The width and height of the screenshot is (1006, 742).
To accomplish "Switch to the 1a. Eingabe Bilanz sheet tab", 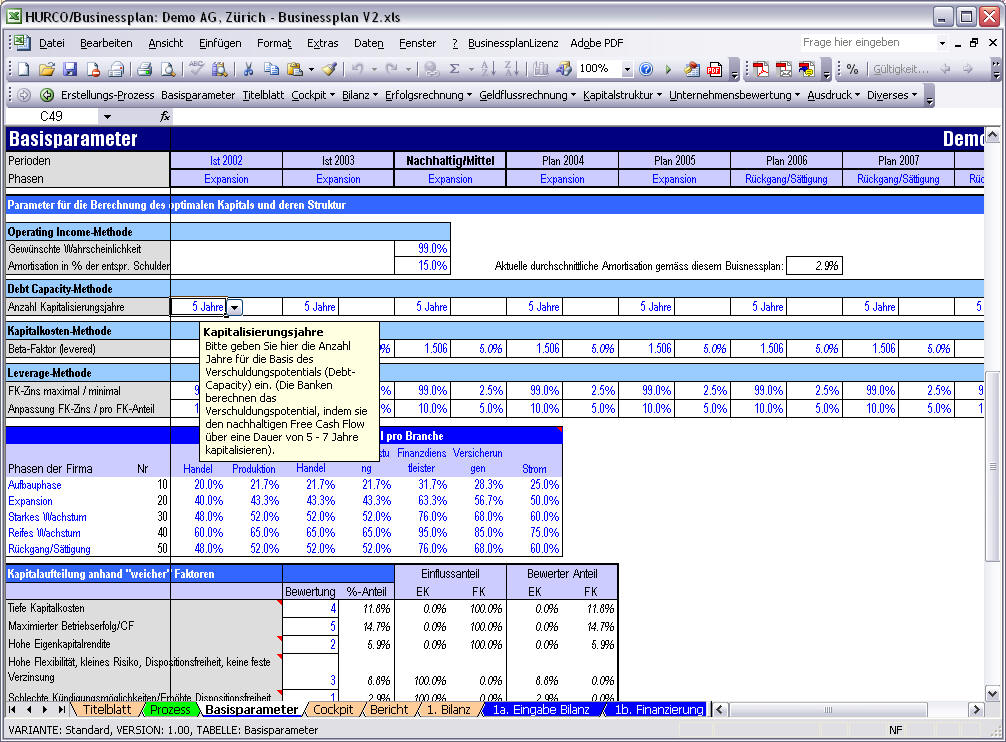I will coord(540,709).
